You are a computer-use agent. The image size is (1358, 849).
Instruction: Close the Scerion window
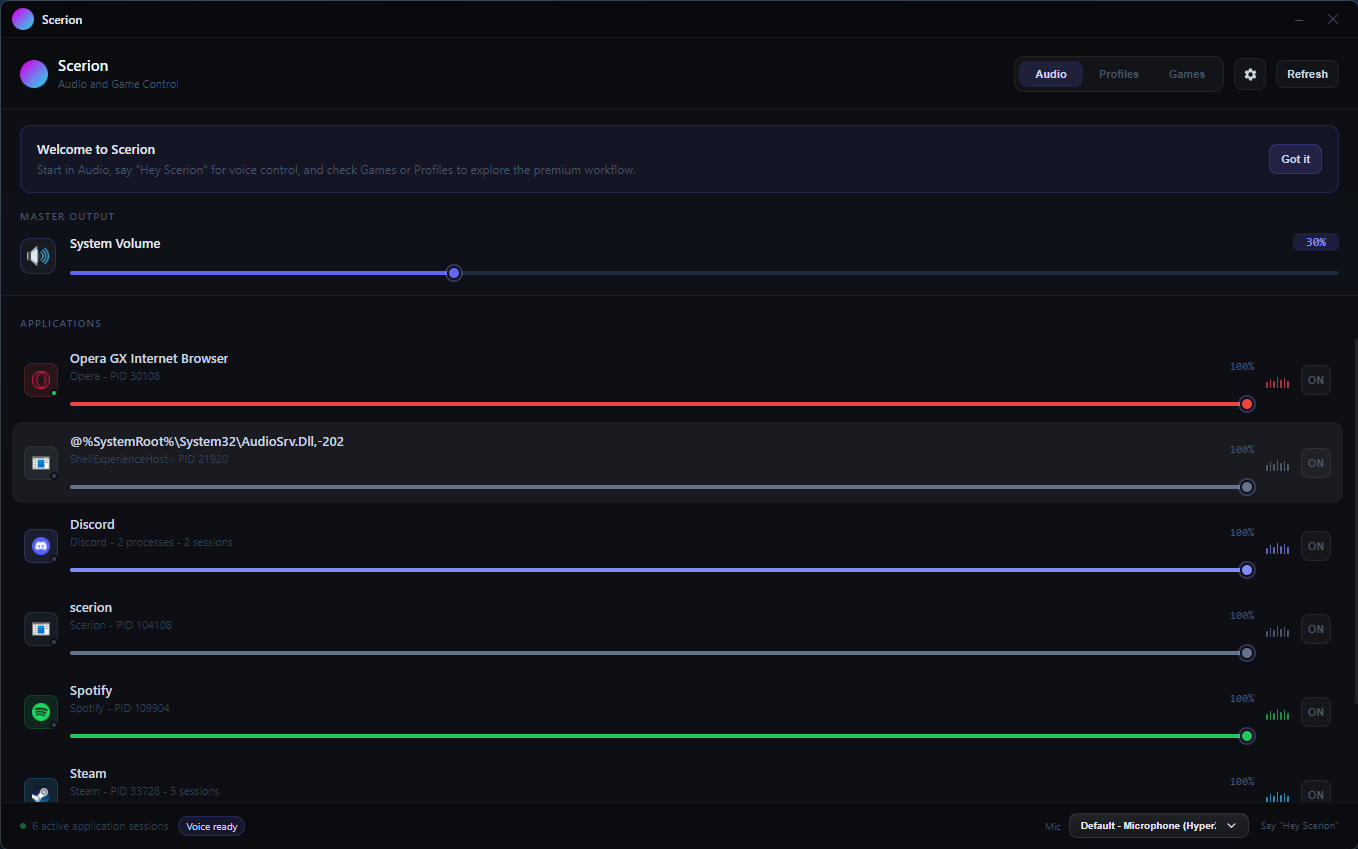pos(1333,19)
